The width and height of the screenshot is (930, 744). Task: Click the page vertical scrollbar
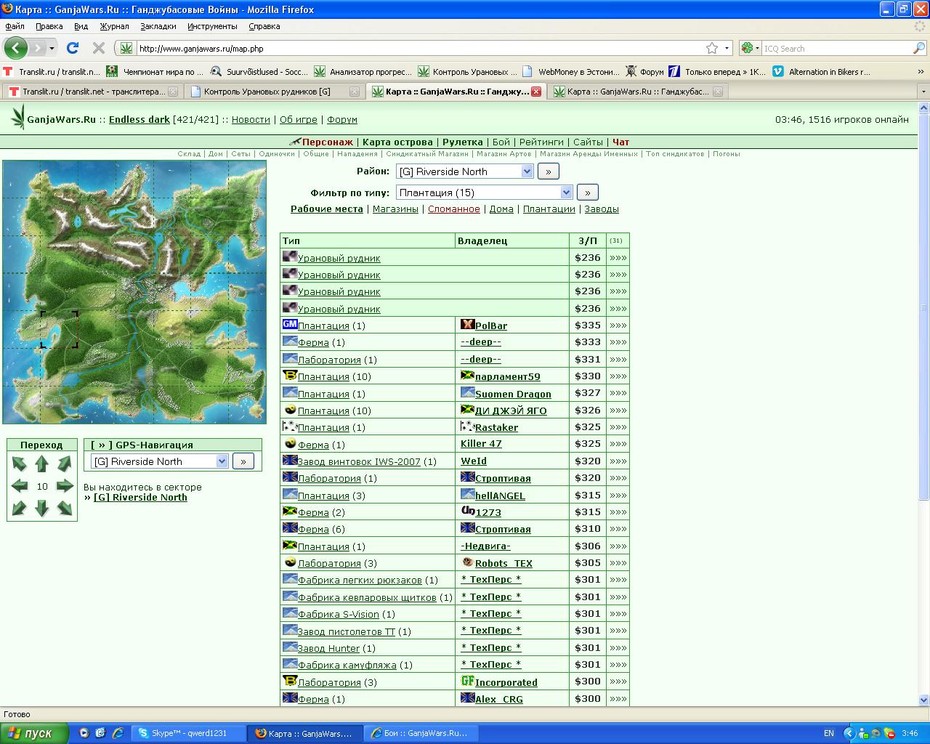click(x=923, y=404)
